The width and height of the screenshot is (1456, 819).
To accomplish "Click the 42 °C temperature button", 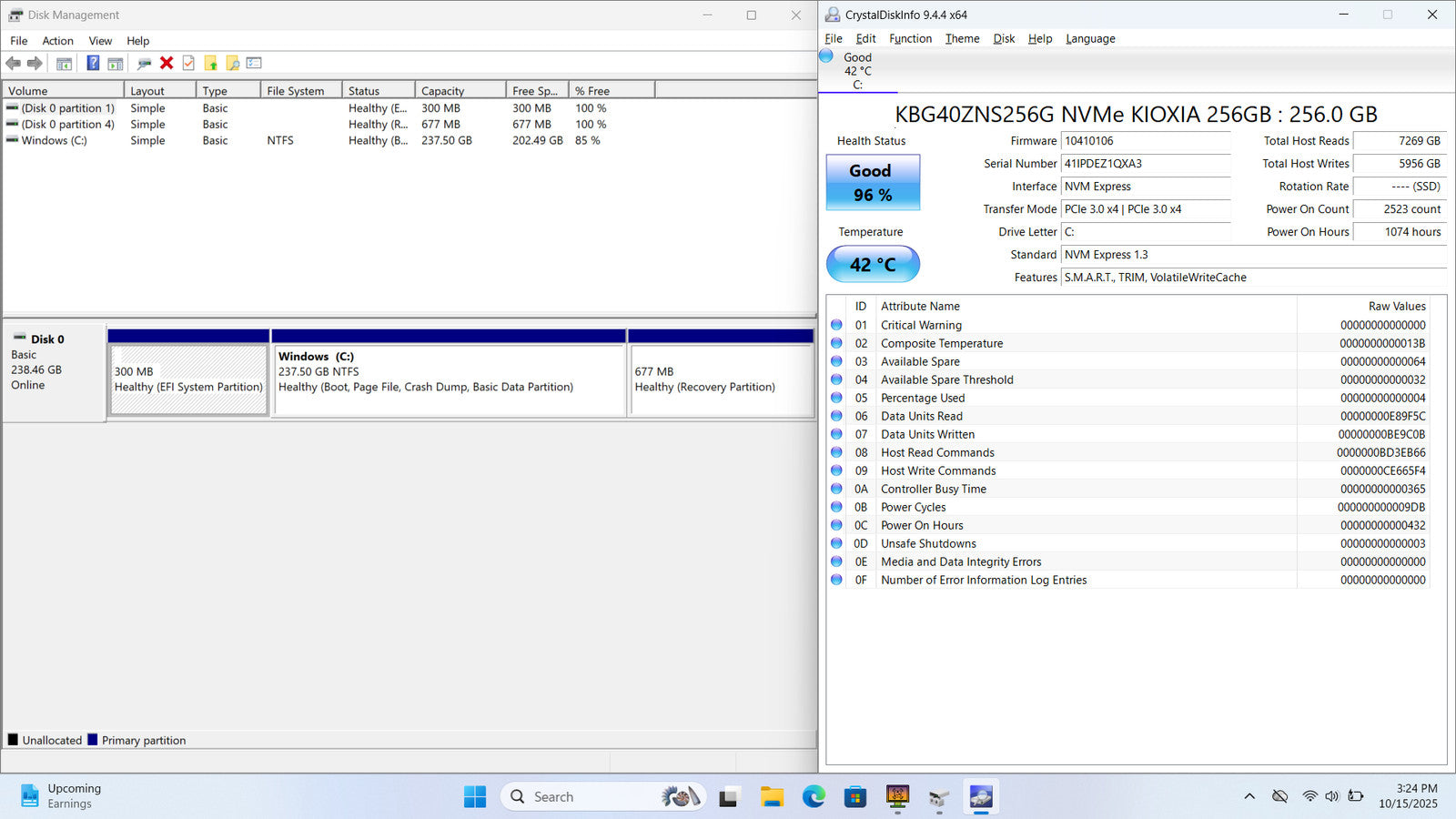I will (872, 265).
